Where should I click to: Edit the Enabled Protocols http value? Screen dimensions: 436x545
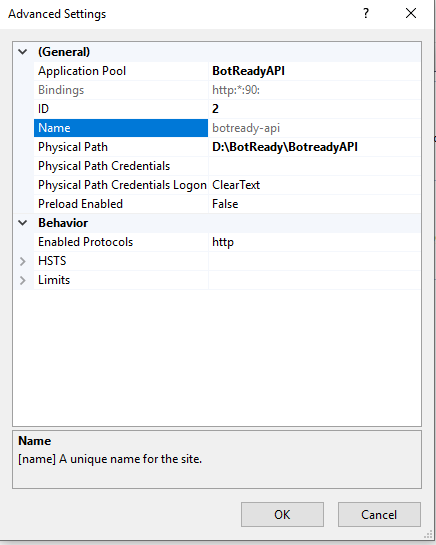pos(314,242)
